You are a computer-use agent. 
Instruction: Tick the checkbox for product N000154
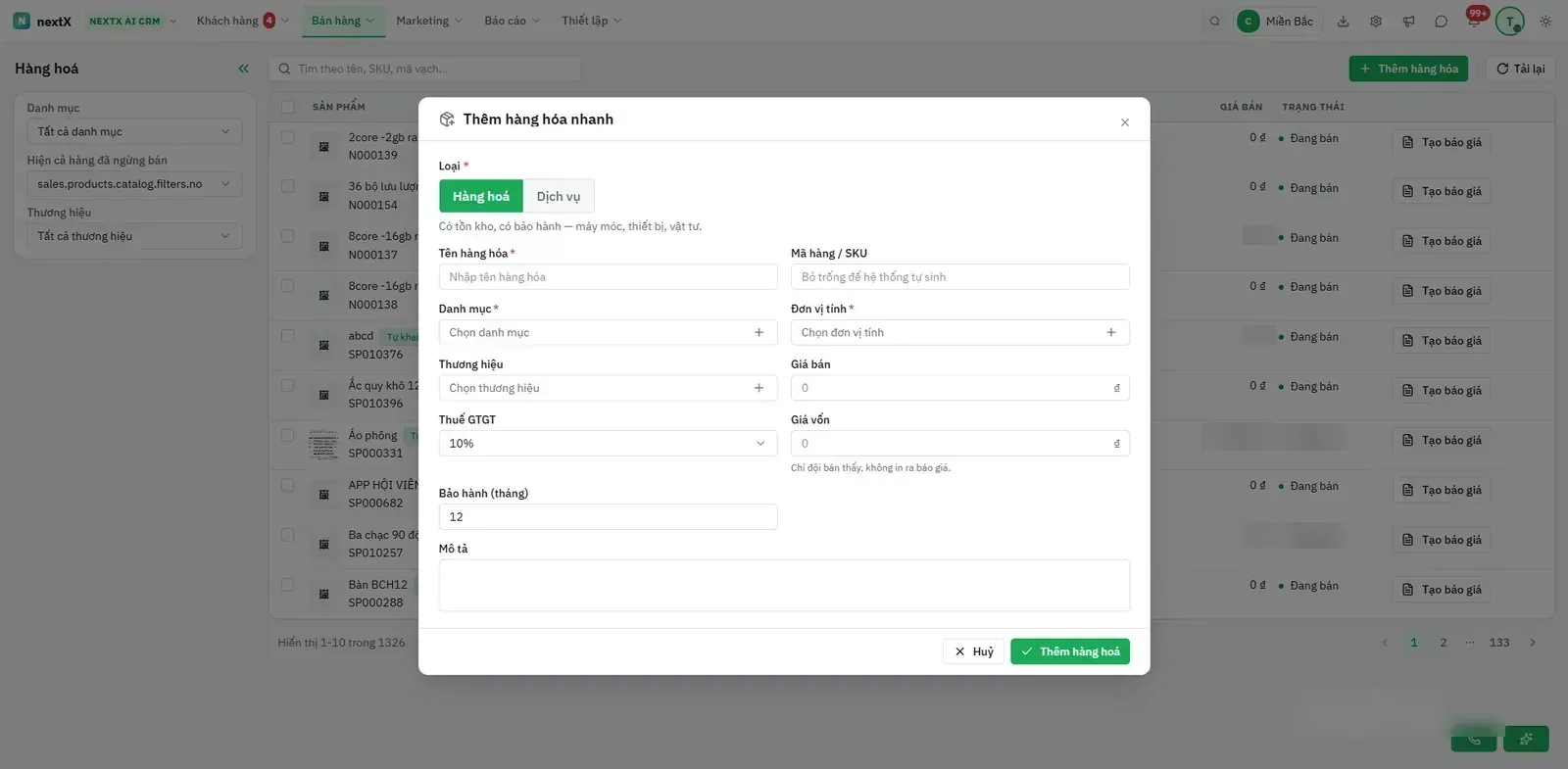(287, 186)
